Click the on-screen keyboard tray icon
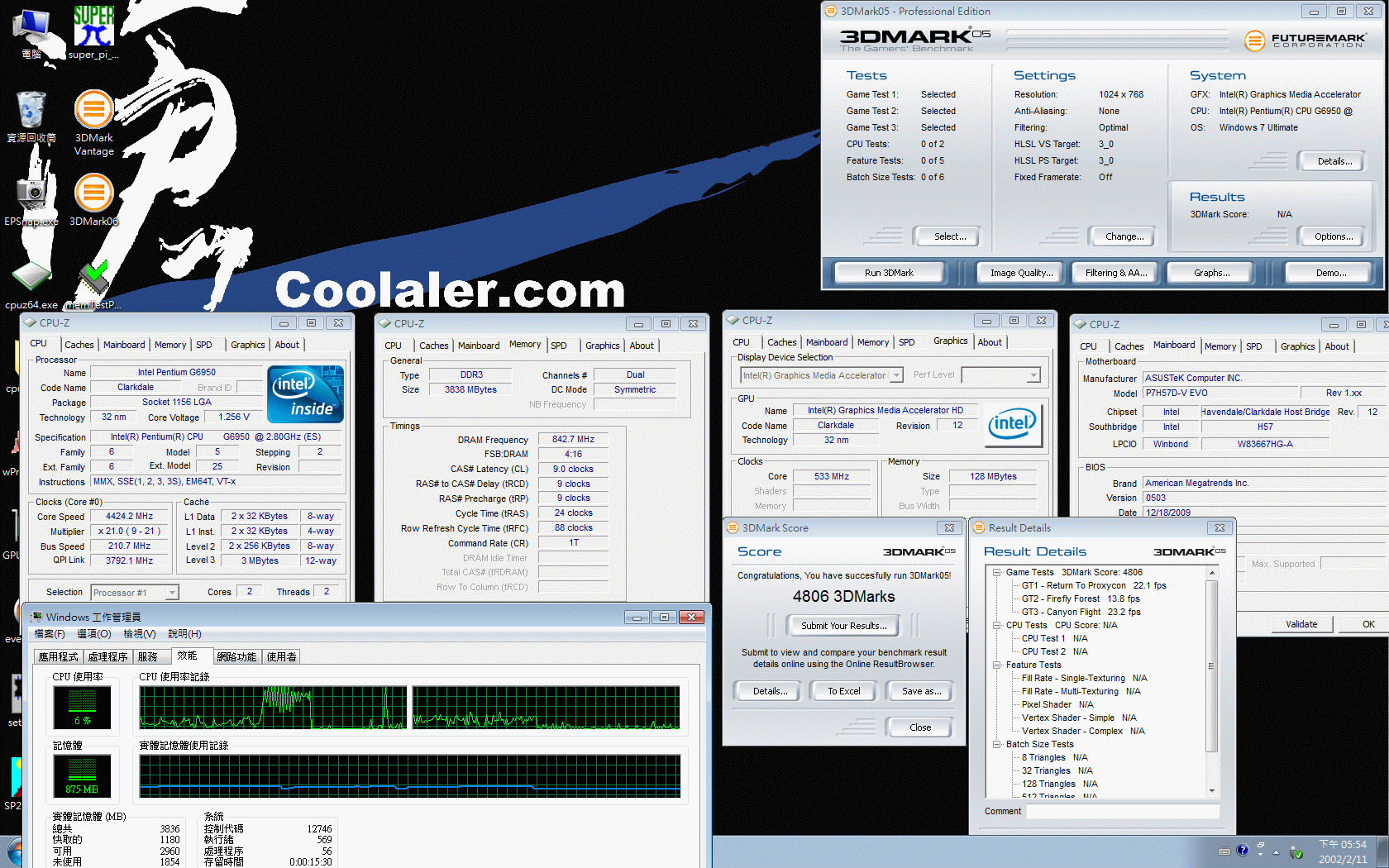Viewport: 1389px width, 868px height. click(1224, 851)
